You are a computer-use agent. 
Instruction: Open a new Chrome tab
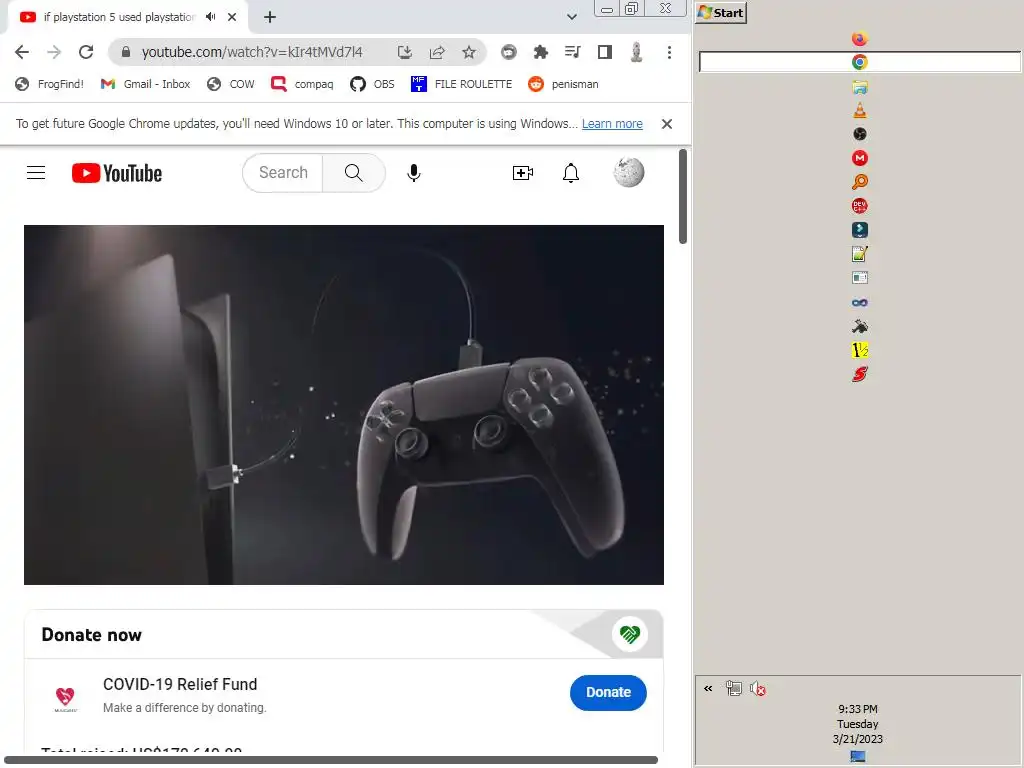click(270, 17)
